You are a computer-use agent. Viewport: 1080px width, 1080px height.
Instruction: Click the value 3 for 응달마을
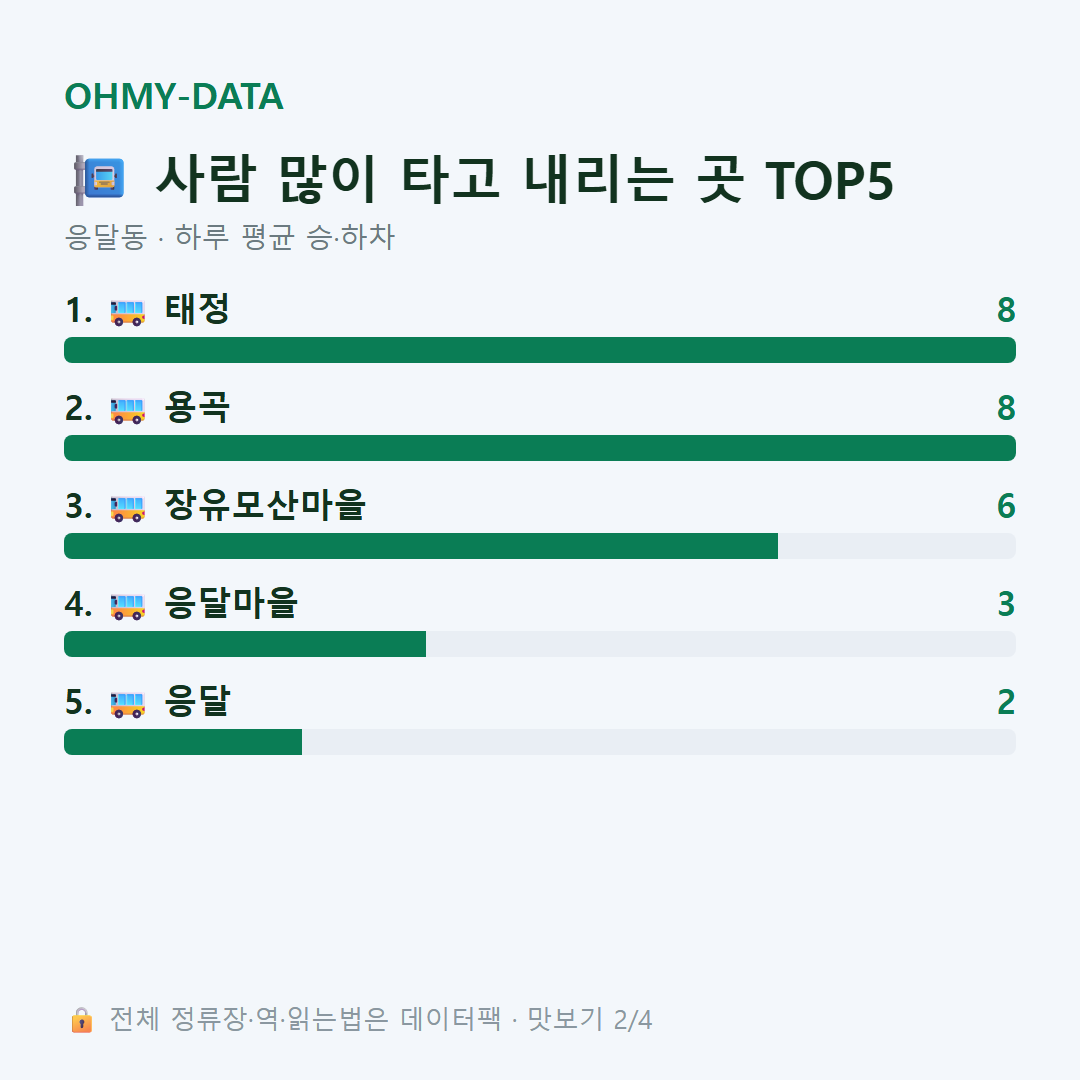point(1006,604)
